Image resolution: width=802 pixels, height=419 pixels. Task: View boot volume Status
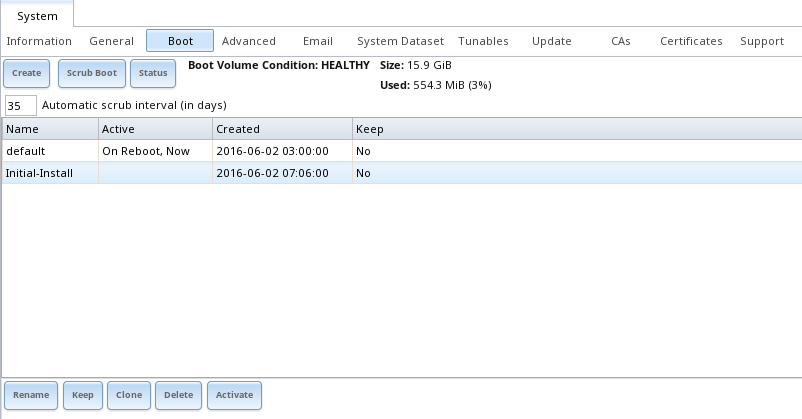click(153, 73)
